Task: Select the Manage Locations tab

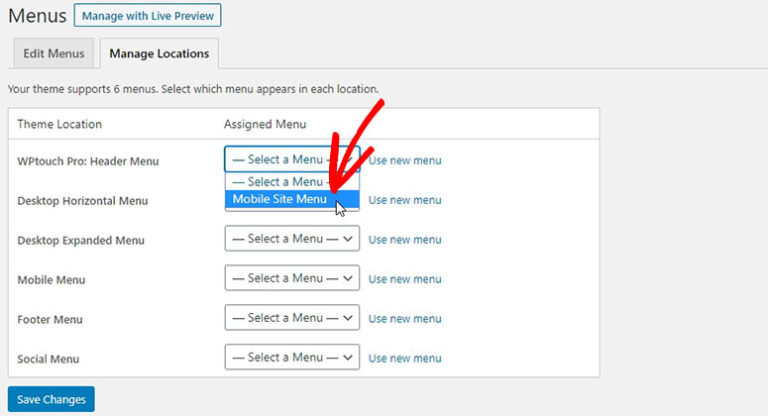Action: coord(159,53)
